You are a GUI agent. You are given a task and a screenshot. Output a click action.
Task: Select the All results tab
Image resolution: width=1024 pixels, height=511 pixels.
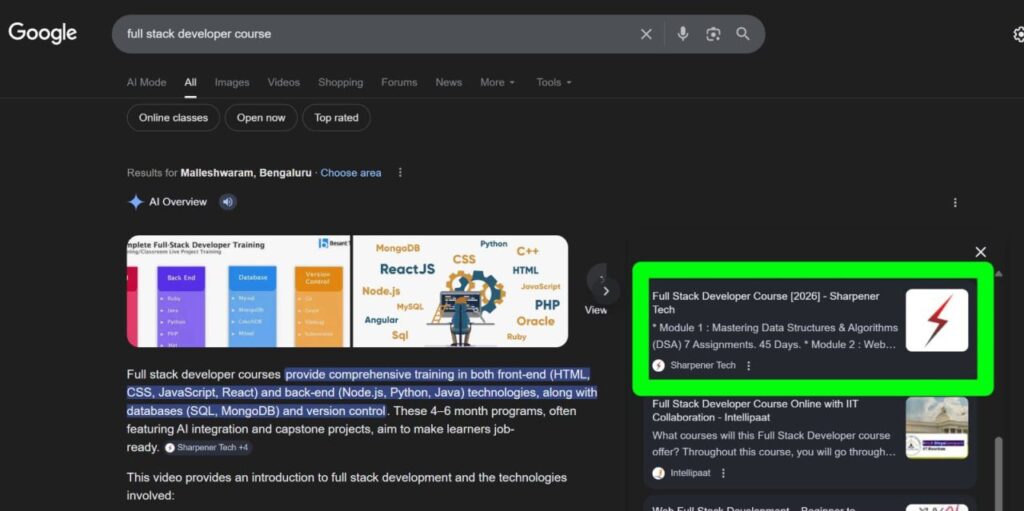(190, 82)
